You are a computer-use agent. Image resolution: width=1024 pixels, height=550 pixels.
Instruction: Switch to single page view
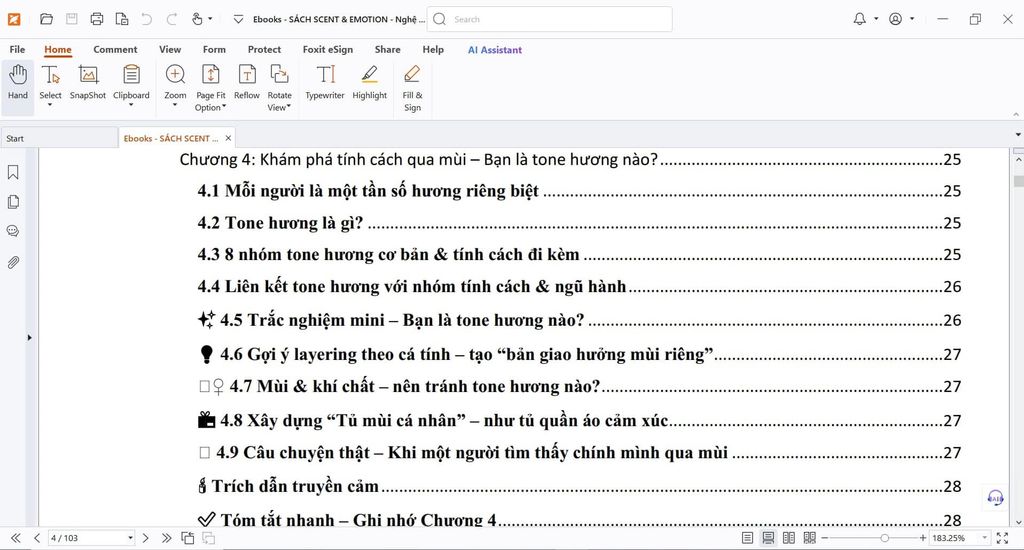(748, 538)
